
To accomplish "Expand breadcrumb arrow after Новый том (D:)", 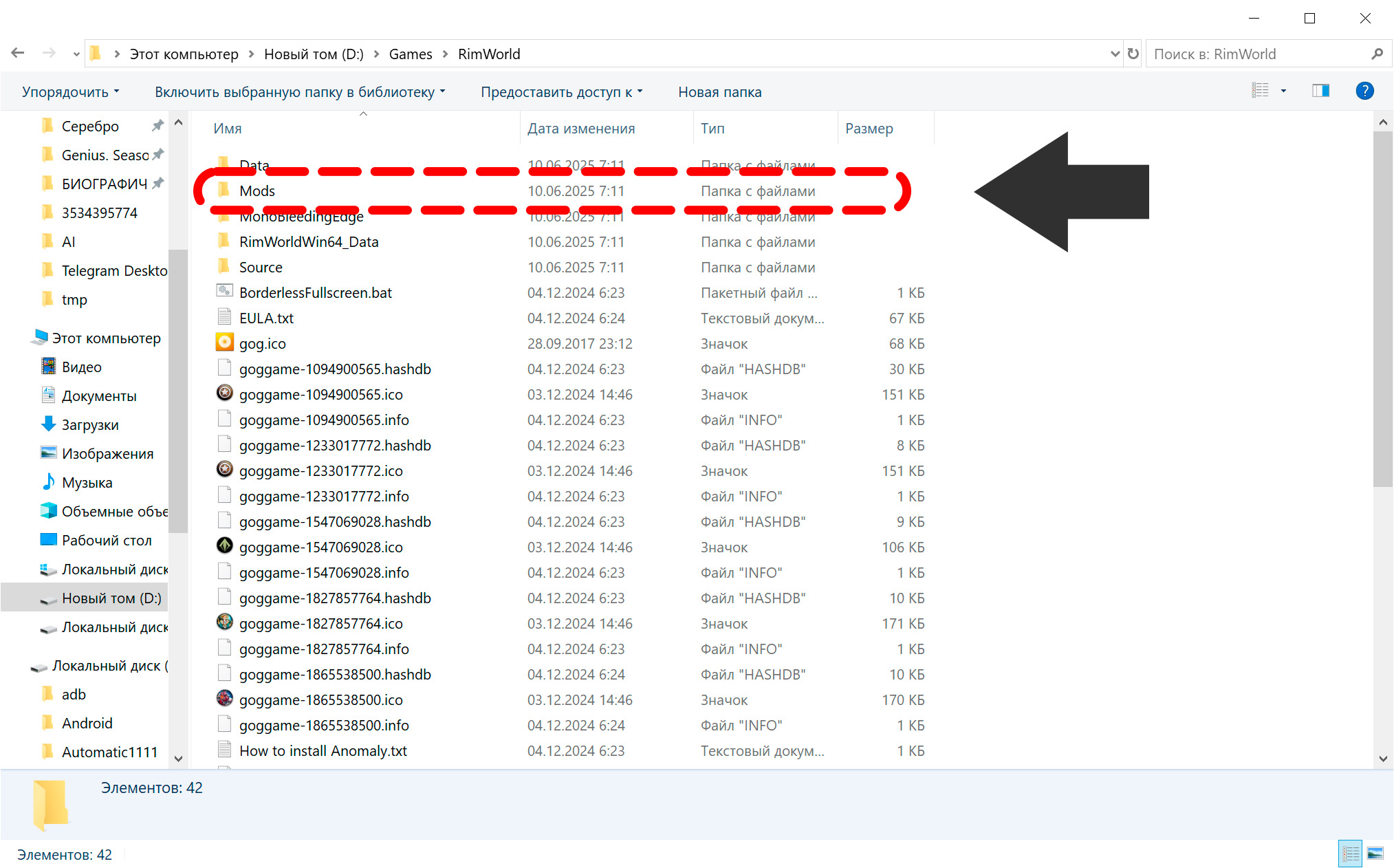I will 376,54.
